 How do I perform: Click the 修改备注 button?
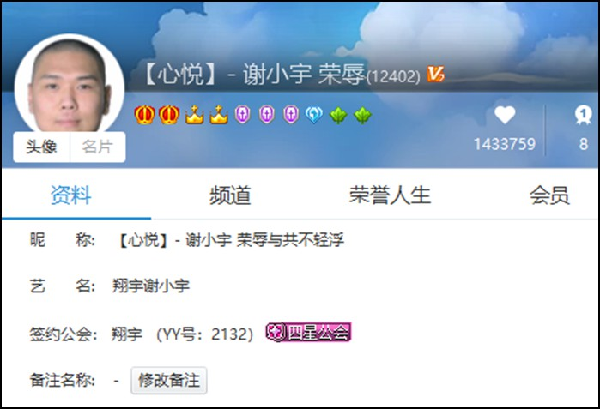coord(169,380)
